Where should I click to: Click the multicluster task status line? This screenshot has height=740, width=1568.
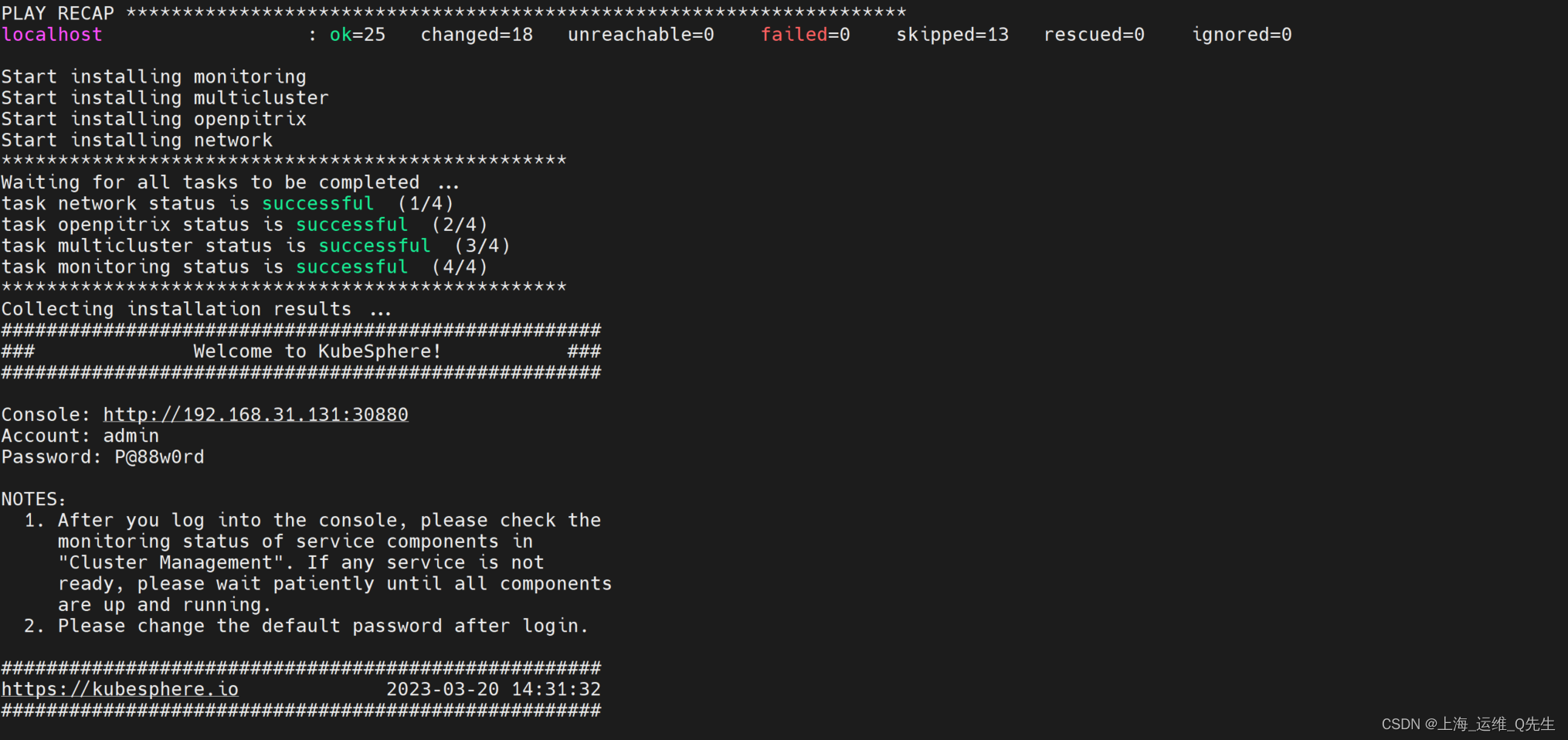pos(256,246)
